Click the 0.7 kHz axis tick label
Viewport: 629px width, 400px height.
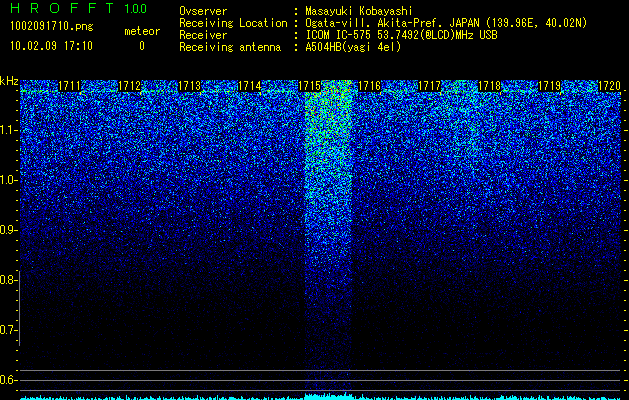point(8,330)
